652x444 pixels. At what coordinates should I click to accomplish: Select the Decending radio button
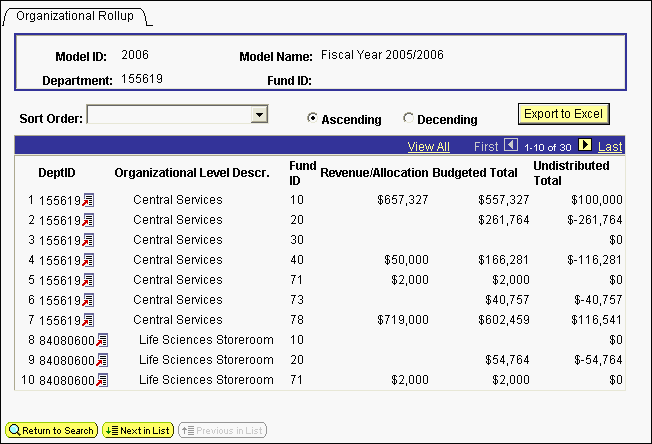pyautogui.click(x=408, y=118)
